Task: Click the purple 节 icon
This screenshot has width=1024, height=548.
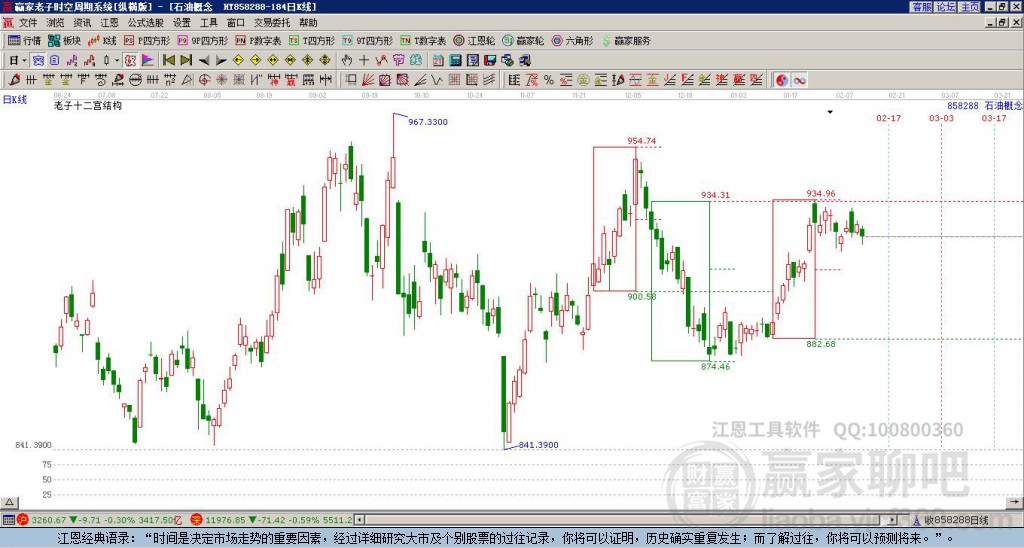Action: (398, 61)
